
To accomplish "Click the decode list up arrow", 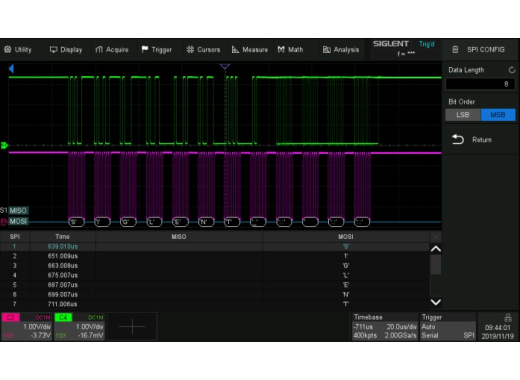I will point(436,249).
